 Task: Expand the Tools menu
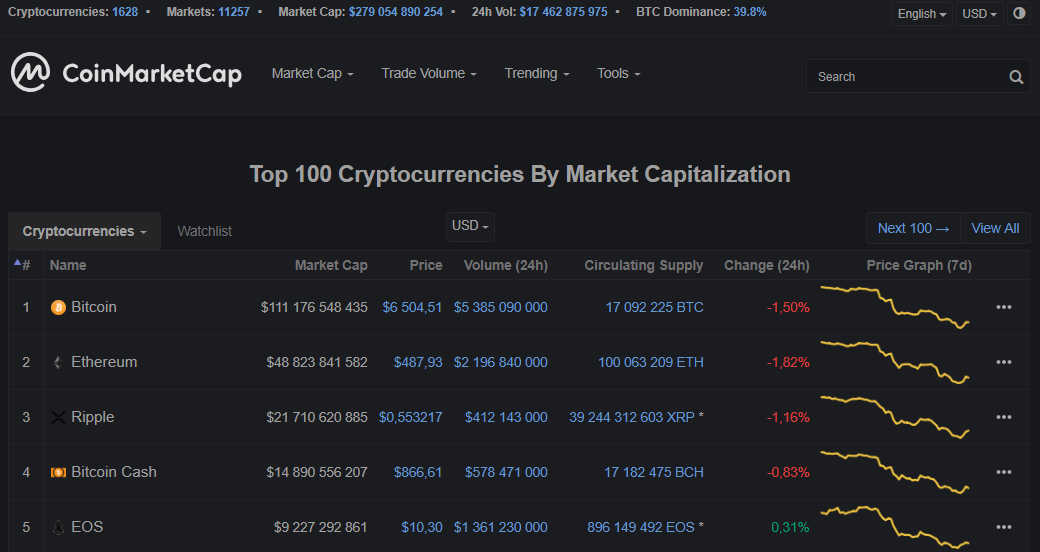coord(618,74)
